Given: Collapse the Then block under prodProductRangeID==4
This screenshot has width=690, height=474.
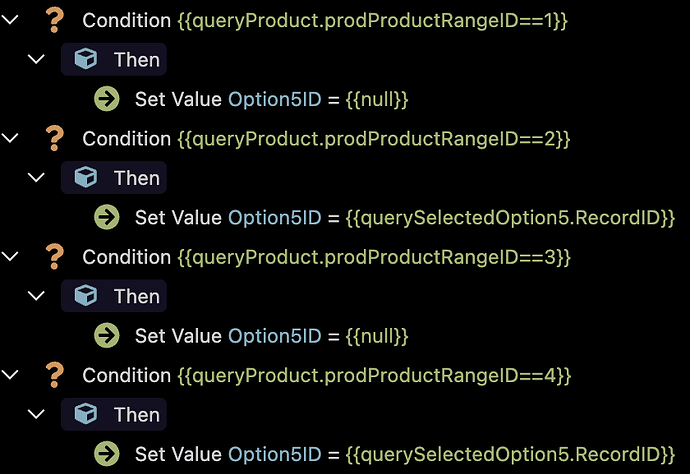Looking at the screenshot, I should click(36, 414).
